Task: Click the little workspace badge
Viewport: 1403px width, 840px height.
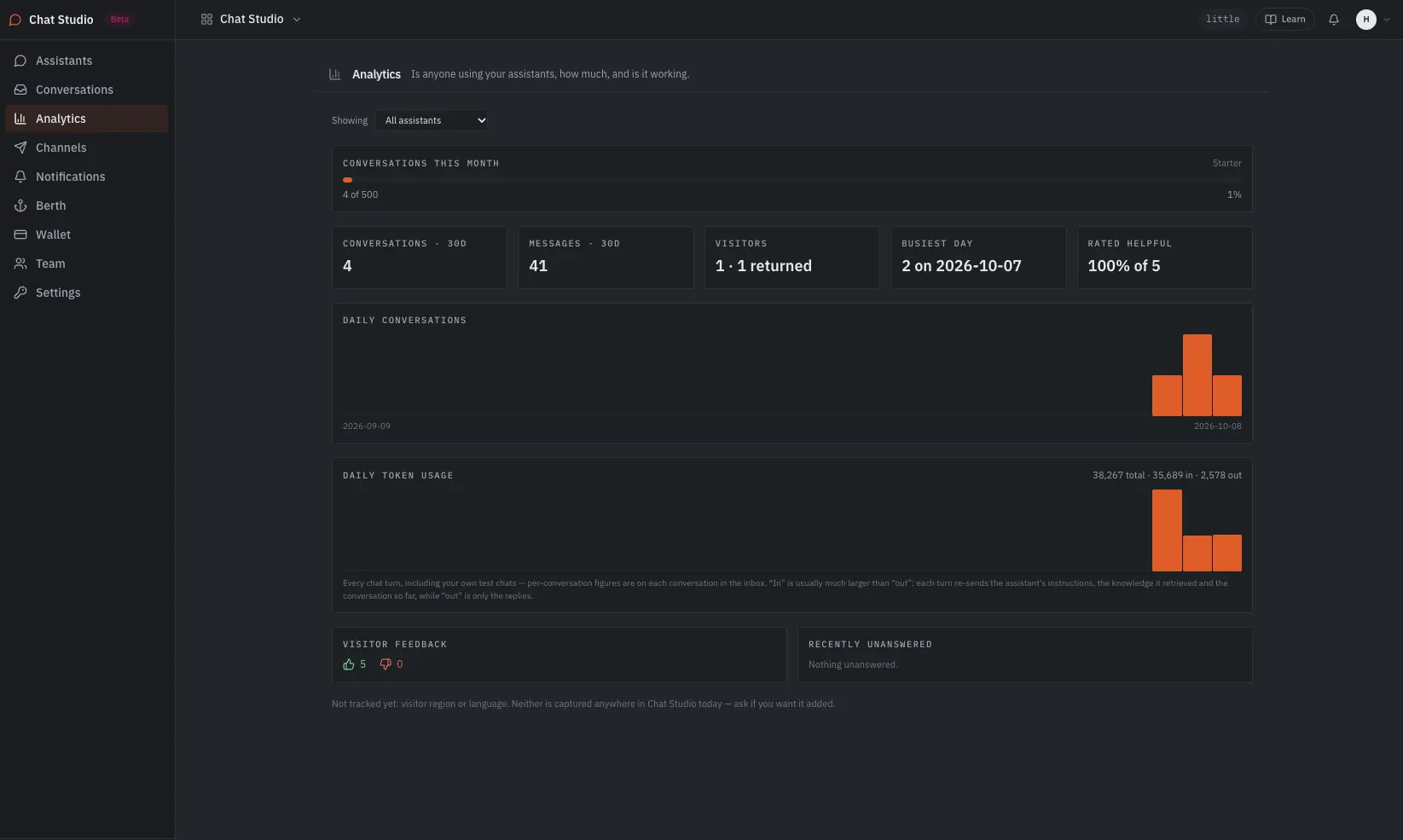Action: tap(1222, 19)
